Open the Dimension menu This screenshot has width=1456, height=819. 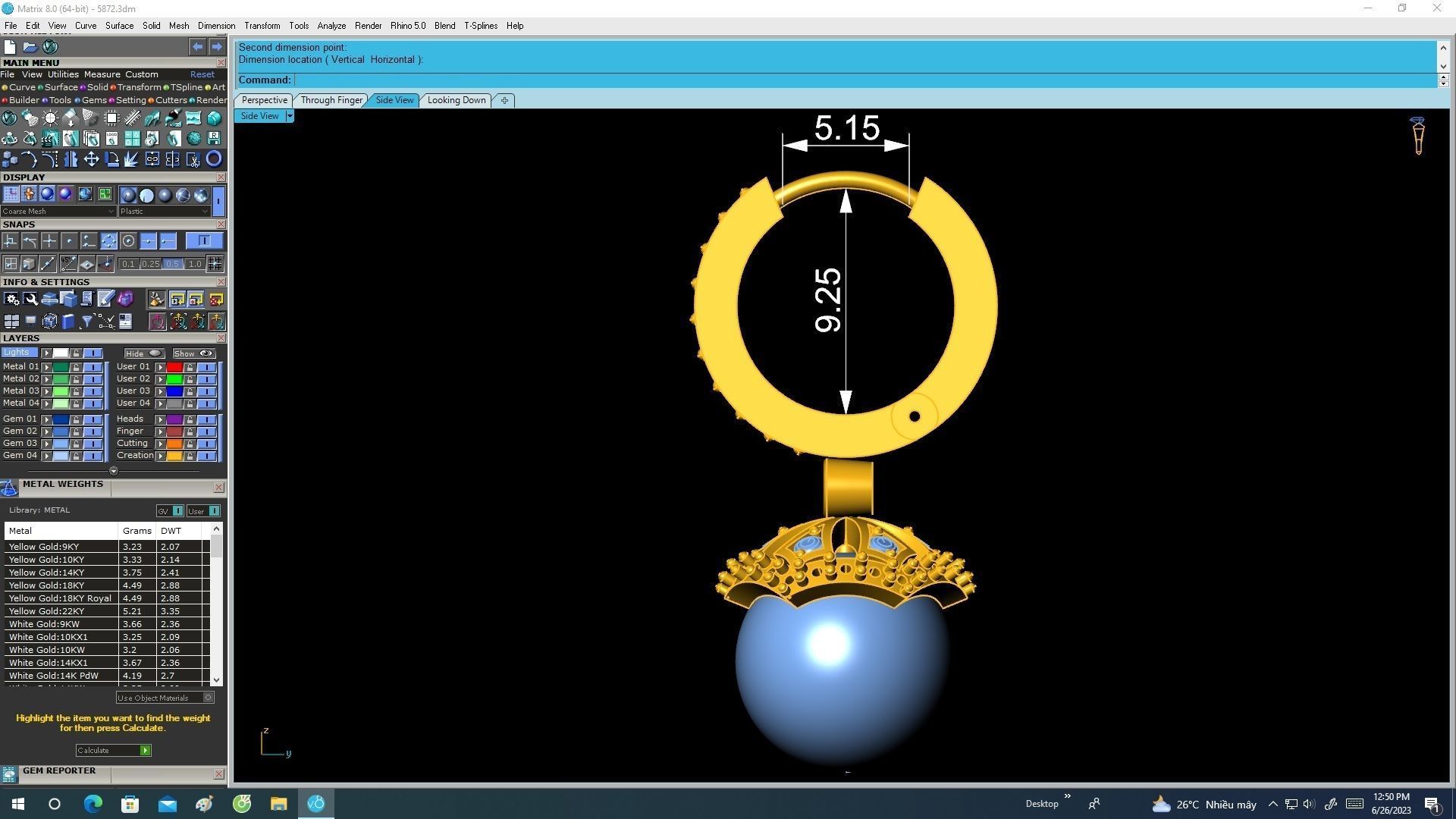(x=216, y=26)
